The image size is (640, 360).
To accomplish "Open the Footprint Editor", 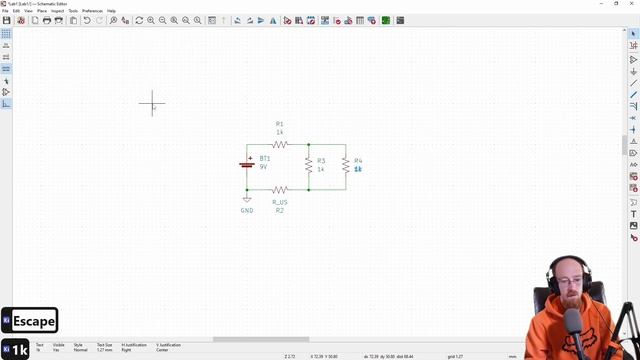I will point(311,20).
